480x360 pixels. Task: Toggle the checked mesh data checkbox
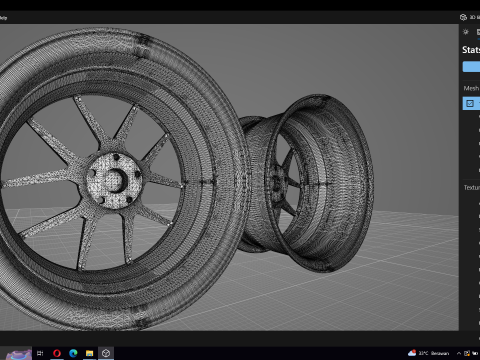point(470,103)
